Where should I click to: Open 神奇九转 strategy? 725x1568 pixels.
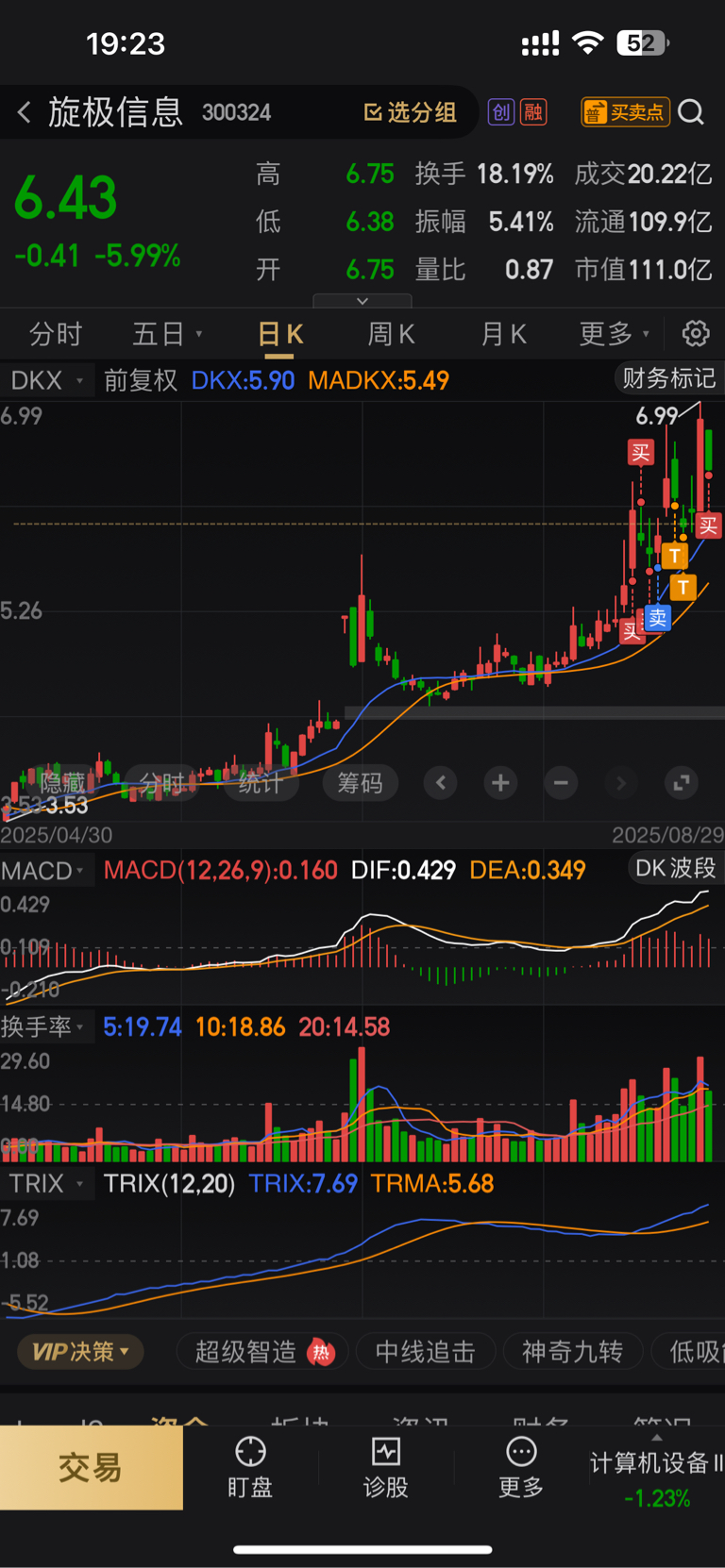click(x=573, y=1352)
